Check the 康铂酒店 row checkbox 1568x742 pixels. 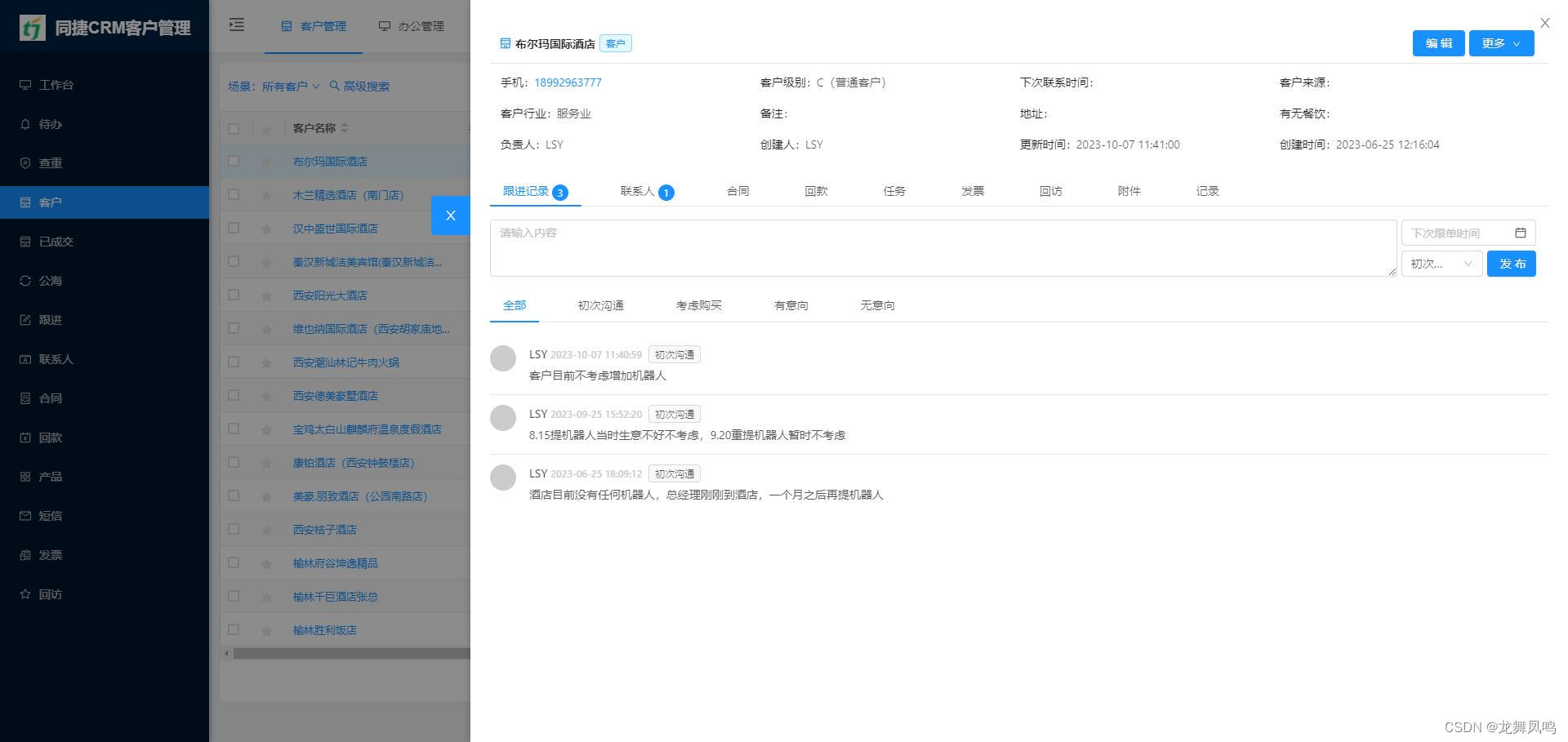click(234, 463)
